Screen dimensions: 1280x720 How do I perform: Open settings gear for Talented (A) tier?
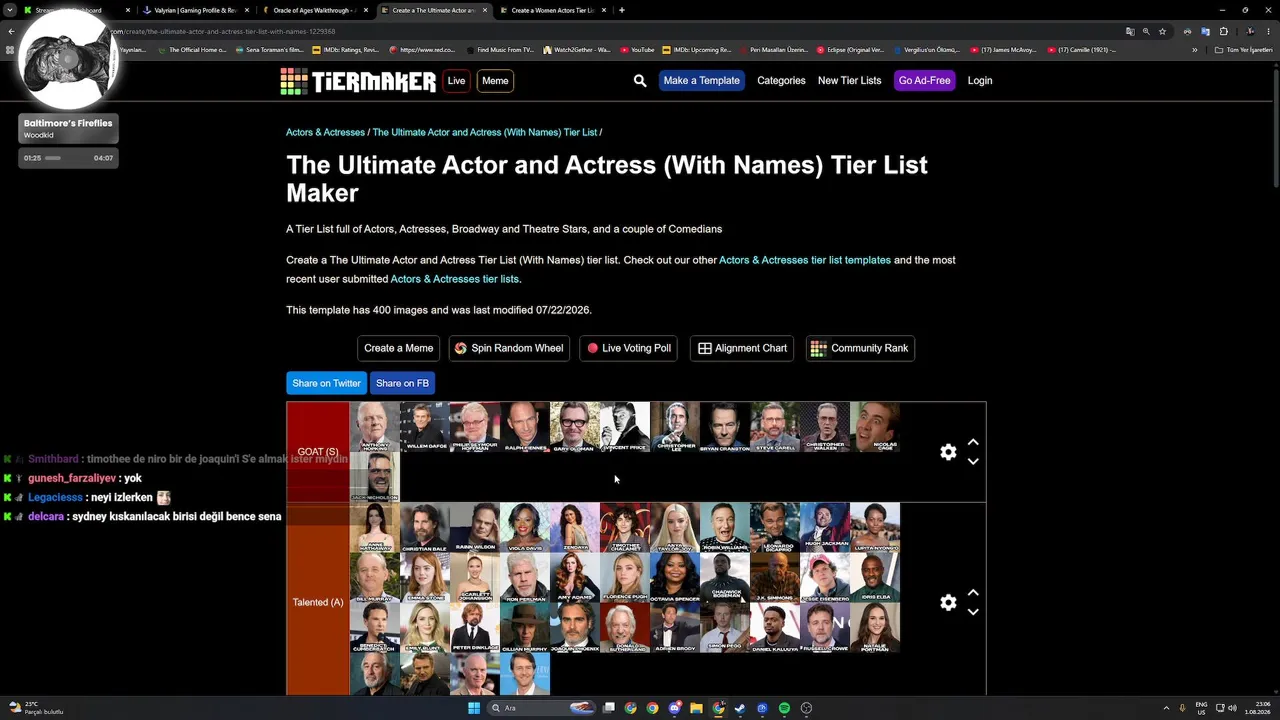(948, 602)
